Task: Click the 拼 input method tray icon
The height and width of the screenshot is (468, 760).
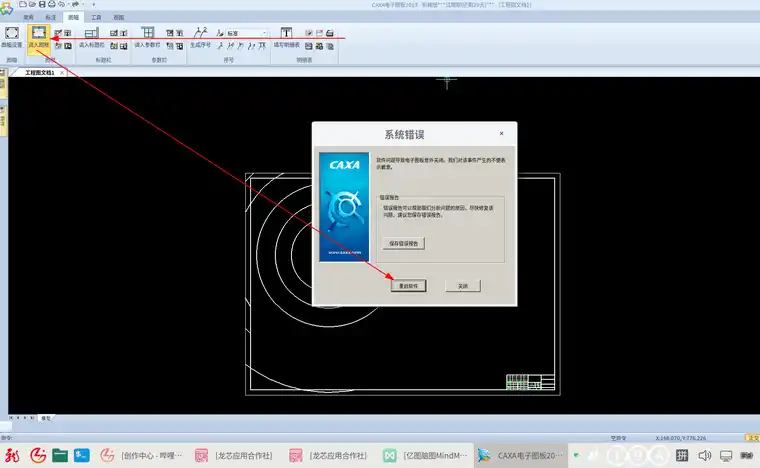Action: (682, 455)
